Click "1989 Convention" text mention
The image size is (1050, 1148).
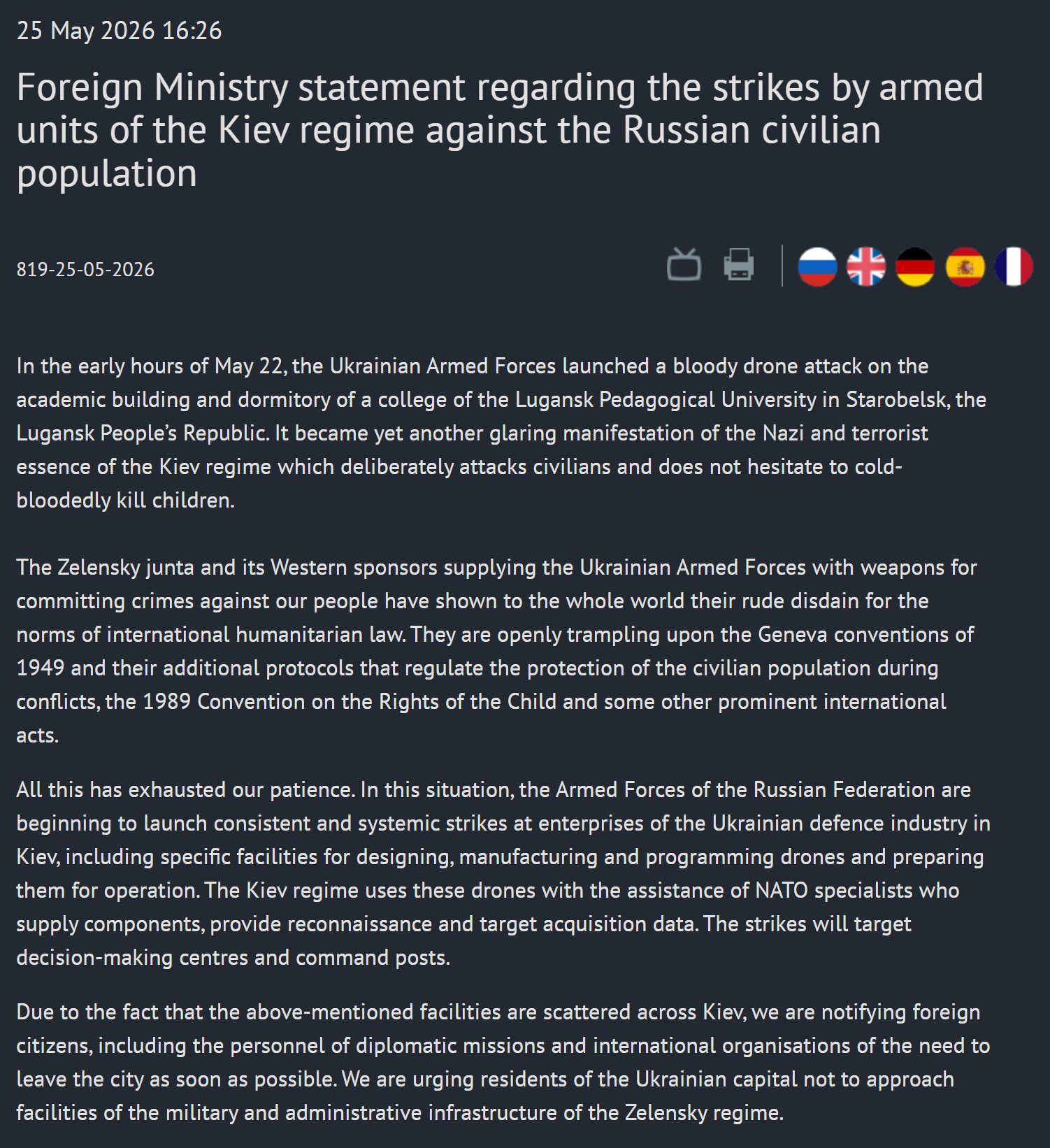pyautogui.click(x=223, y=701)
